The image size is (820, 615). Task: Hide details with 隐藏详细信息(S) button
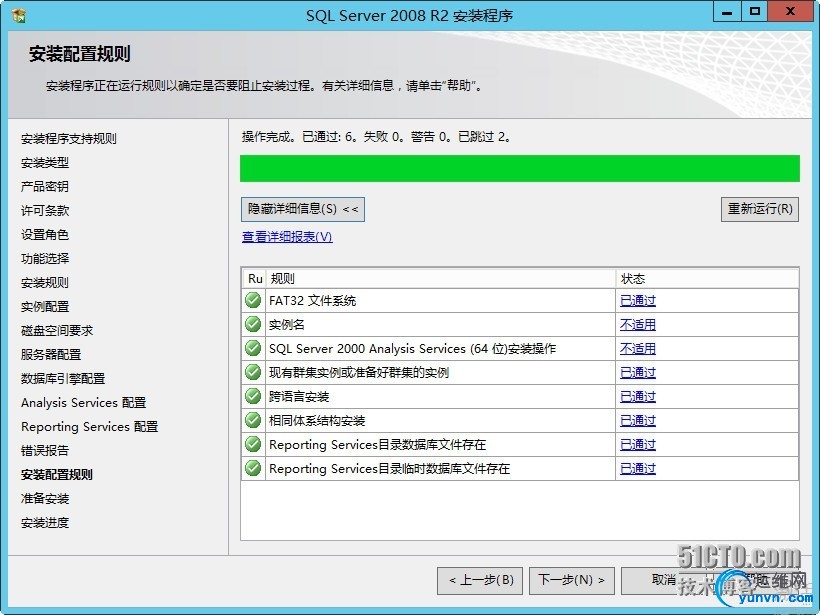click(303, 209)
